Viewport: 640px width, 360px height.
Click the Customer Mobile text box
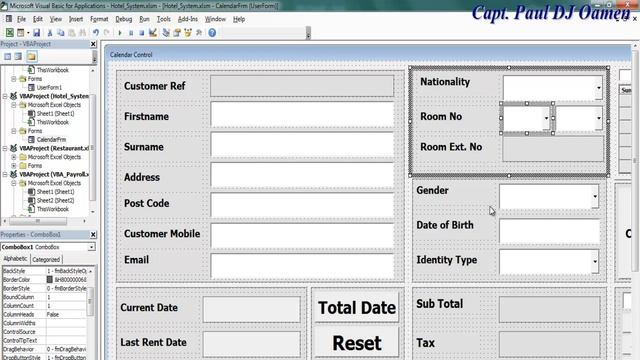302,236
